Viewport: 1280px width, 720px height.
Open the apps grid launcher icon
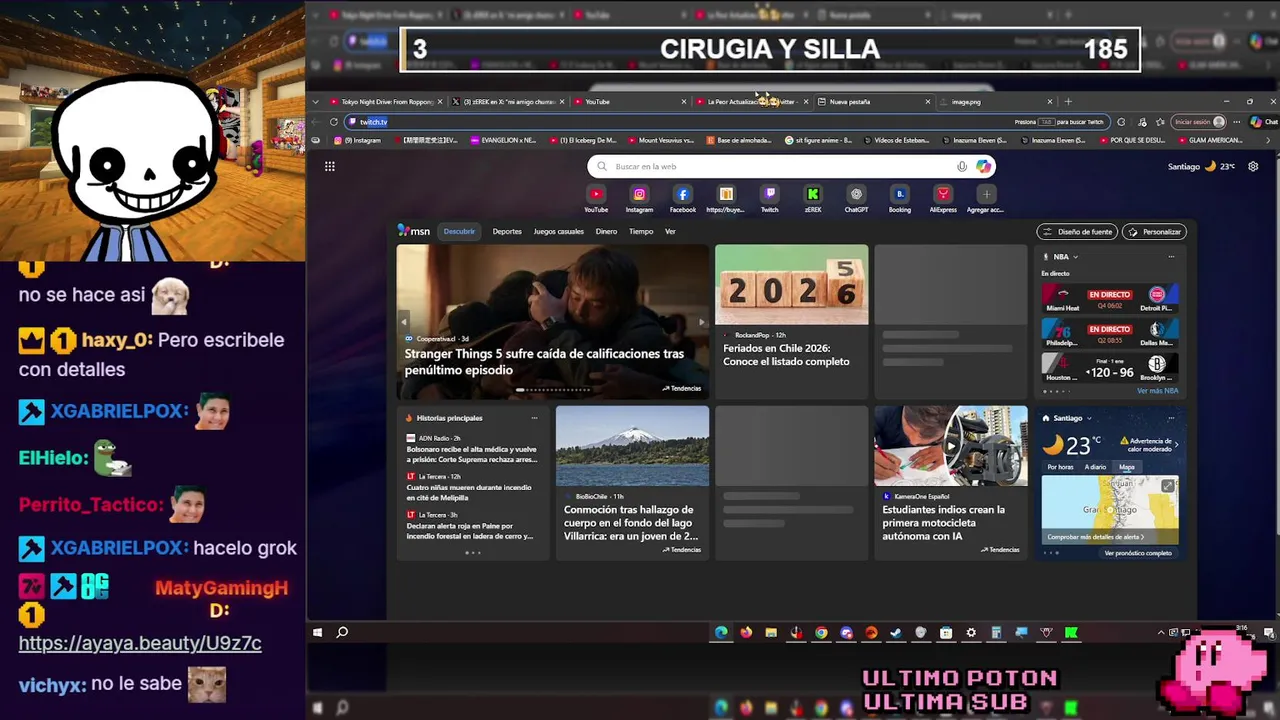329,167
